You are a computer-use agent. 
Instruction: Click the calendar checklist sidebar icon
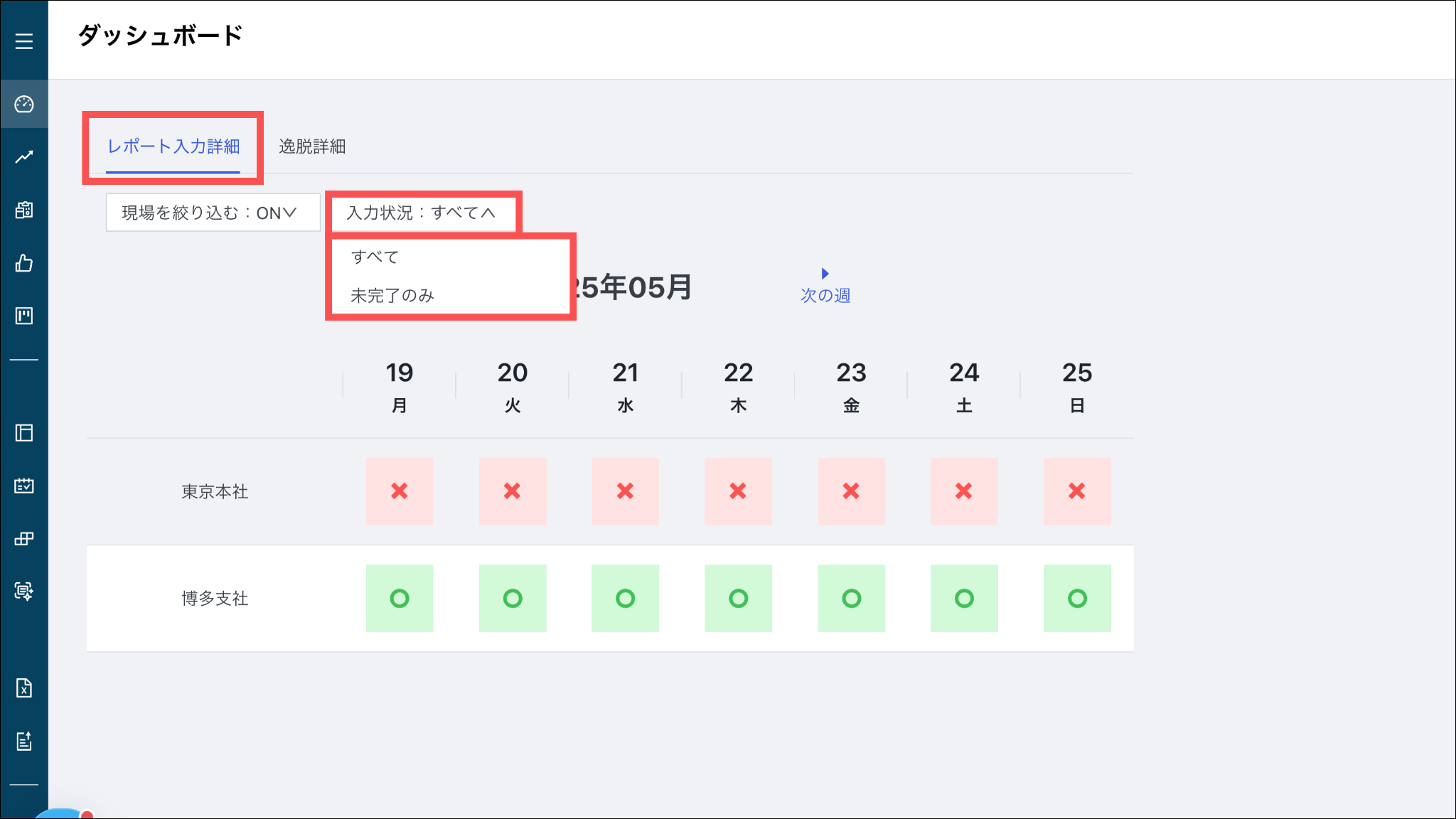coord(24,486)
